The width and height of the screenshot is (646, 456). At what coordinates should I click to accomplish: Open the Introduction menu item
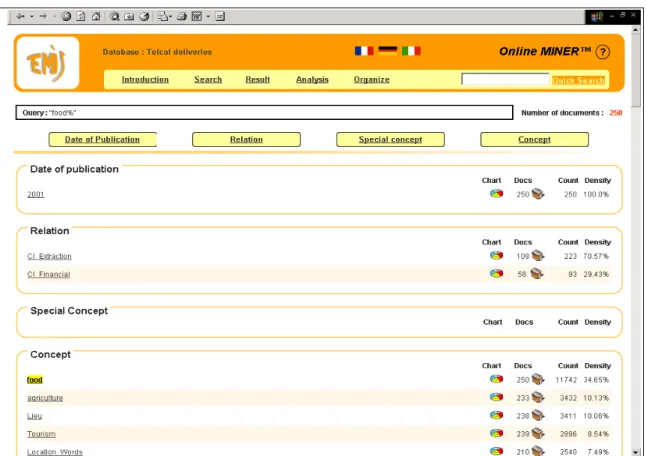click(145, 80)
